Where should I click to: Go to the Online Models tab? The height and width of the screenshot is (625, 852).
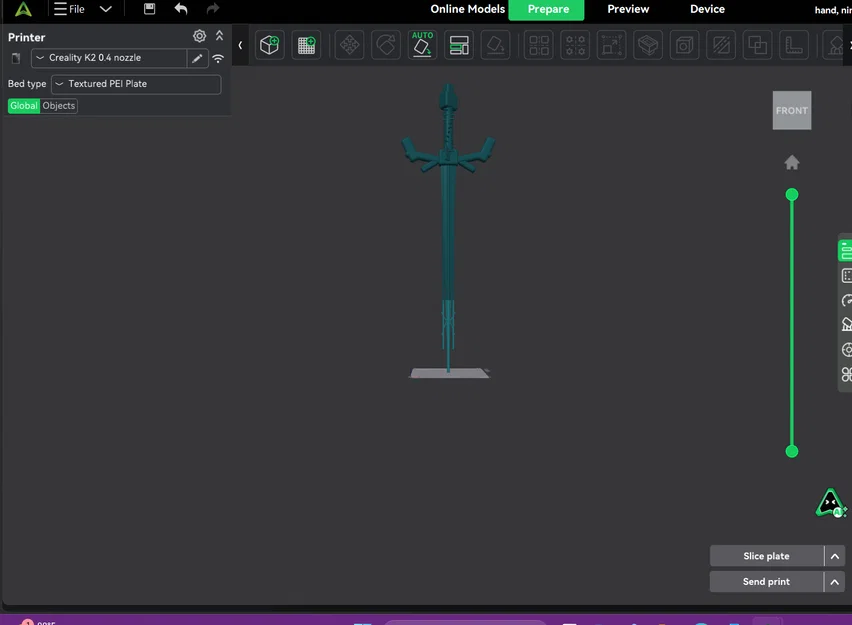click(x=467, y=9)
